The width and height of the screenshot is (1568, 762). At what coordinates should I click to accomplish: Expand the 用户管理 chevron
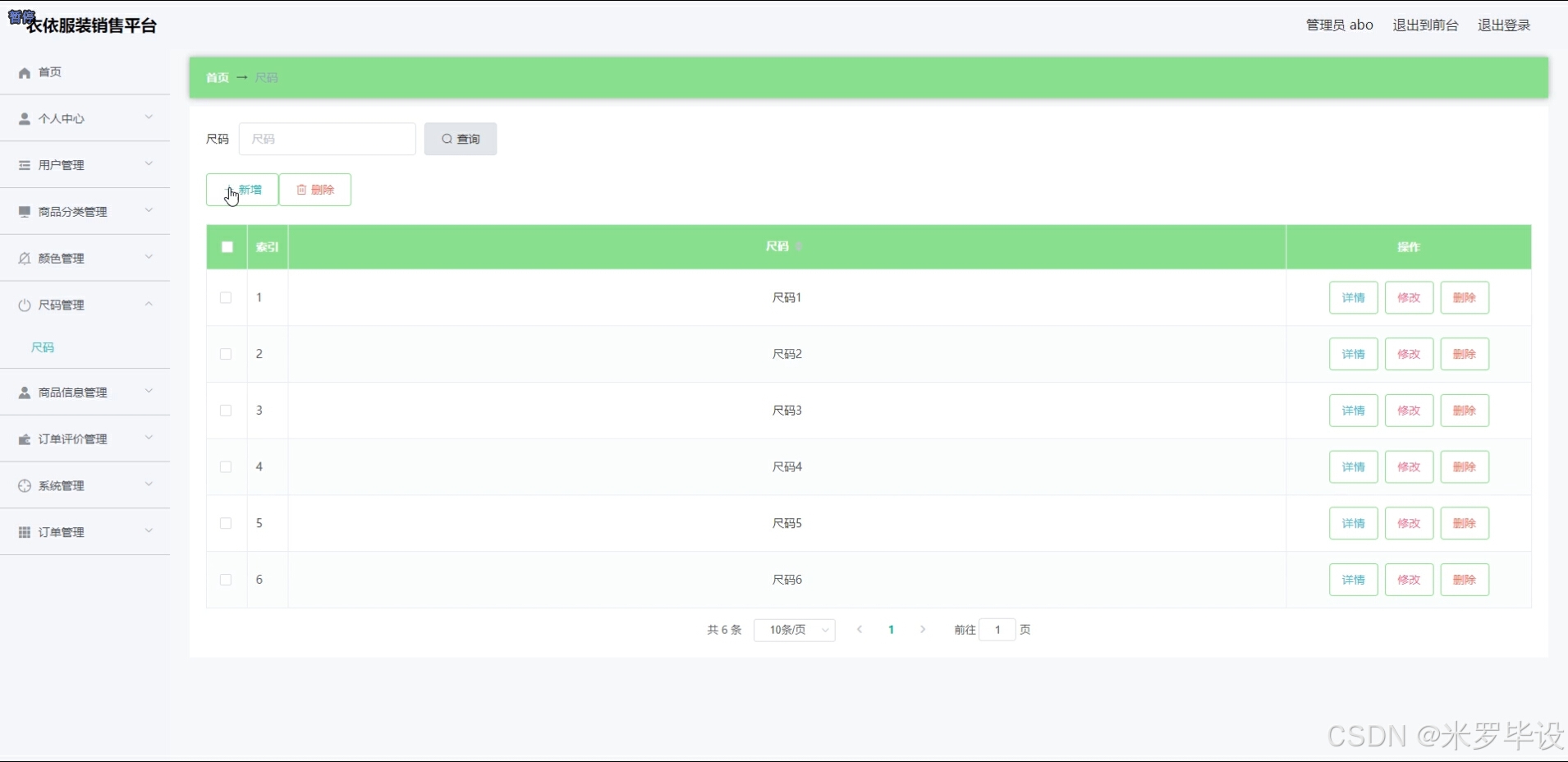149,164
